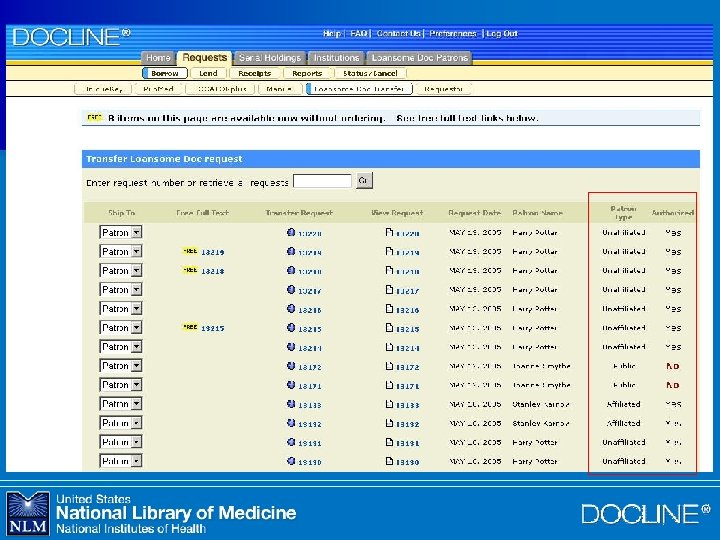Open the Preferences link
This screenshot has width=720, height=540.
pyautogui.click(x=453, y=34)
